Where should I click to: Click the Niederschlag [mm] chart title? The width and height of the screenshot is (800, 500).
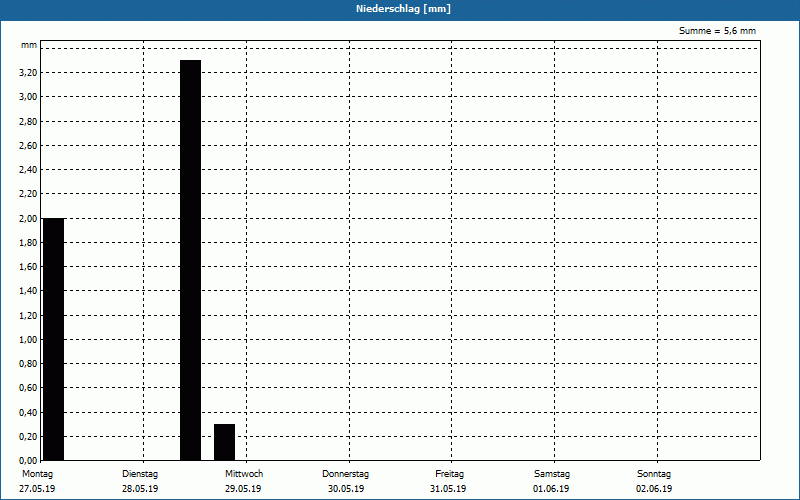[403, 9]
